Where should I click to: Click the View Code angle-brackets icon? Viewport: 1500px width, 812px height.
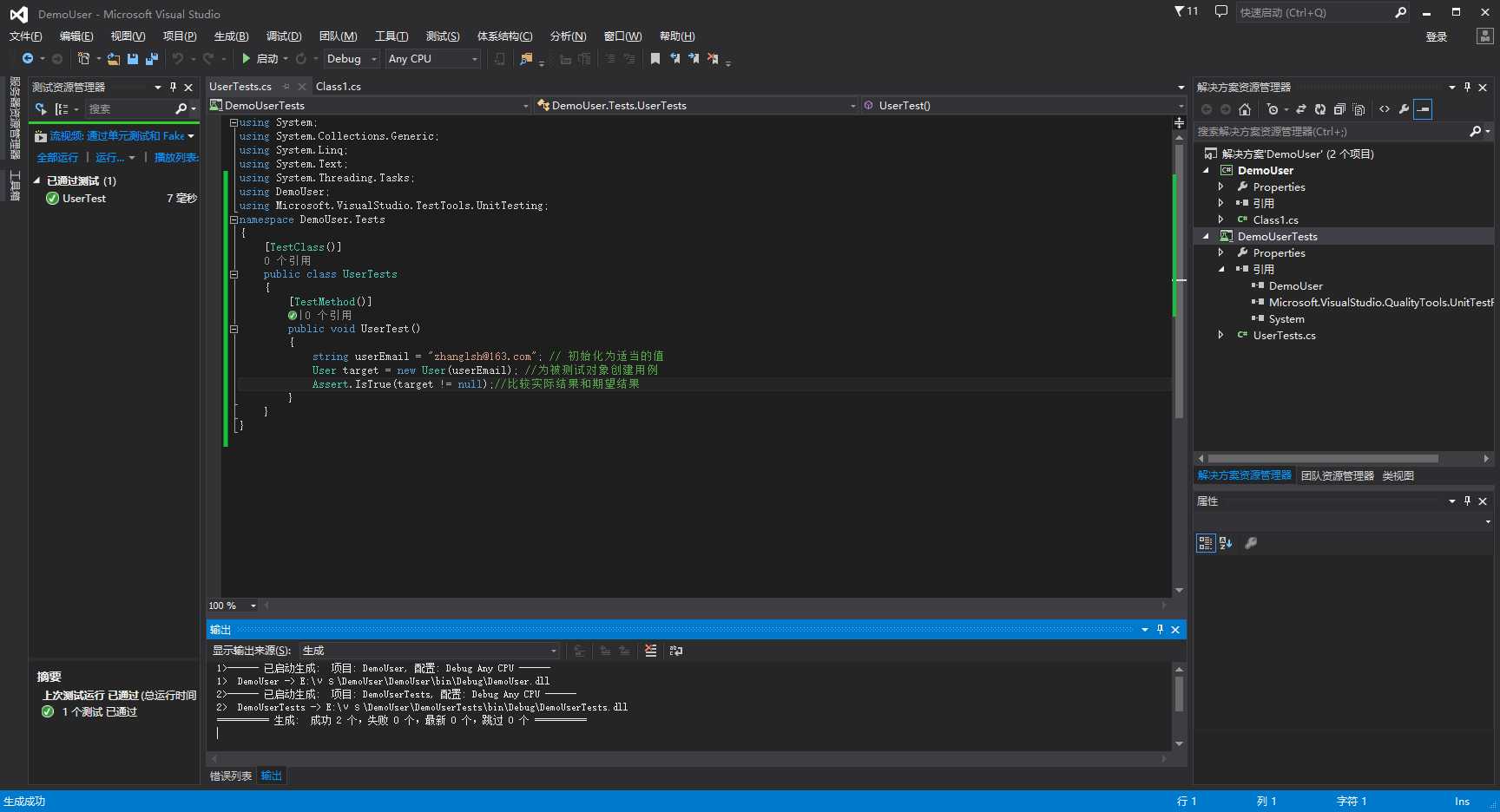pyautogui.click(x=1385, y=109)
